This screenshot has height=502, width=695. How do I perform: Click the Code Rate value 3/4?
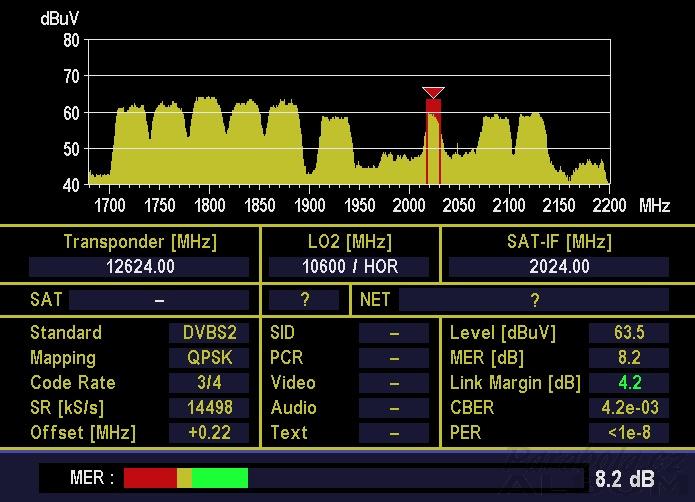coord(208,383)
